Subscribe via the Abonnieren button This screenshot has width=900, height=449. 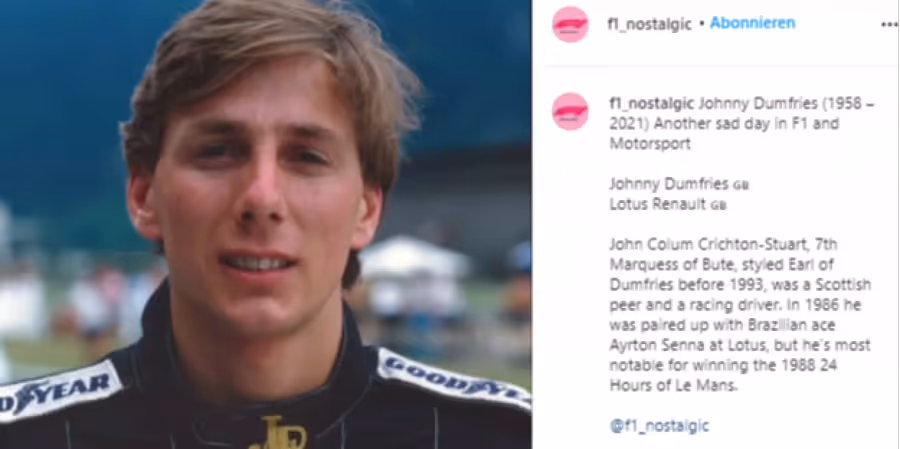coord(752,23)
